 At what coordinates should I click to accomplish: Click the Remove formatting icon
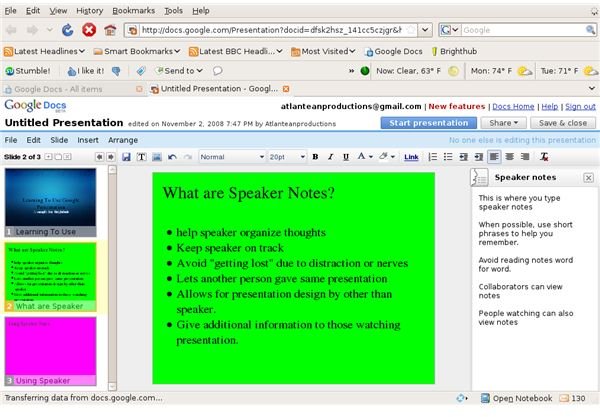[x=544, y=157]
